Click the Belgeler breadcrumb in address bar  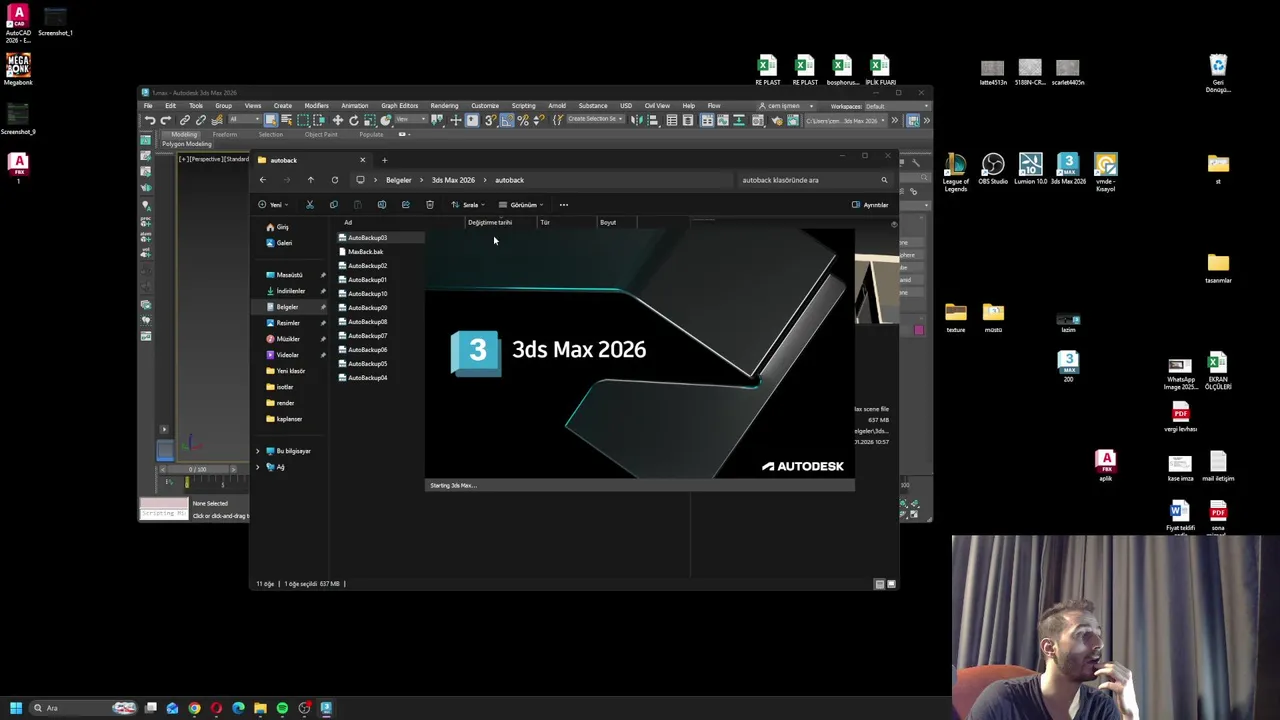coord(399,180)
